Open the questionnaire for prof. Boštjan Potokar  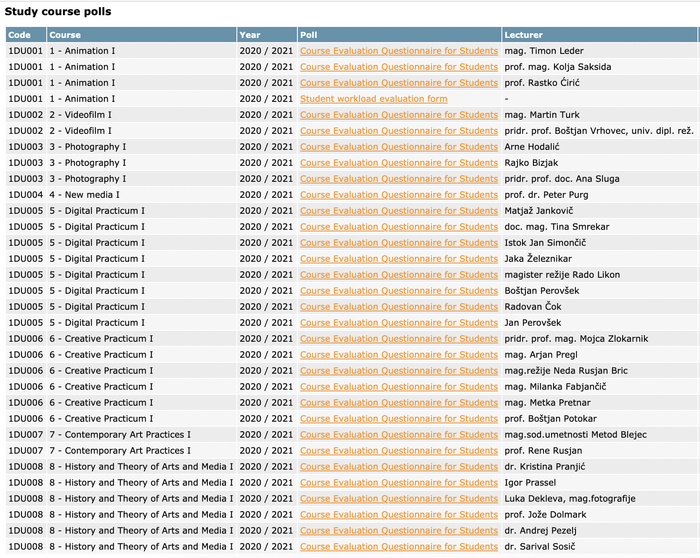pos(399,419)
